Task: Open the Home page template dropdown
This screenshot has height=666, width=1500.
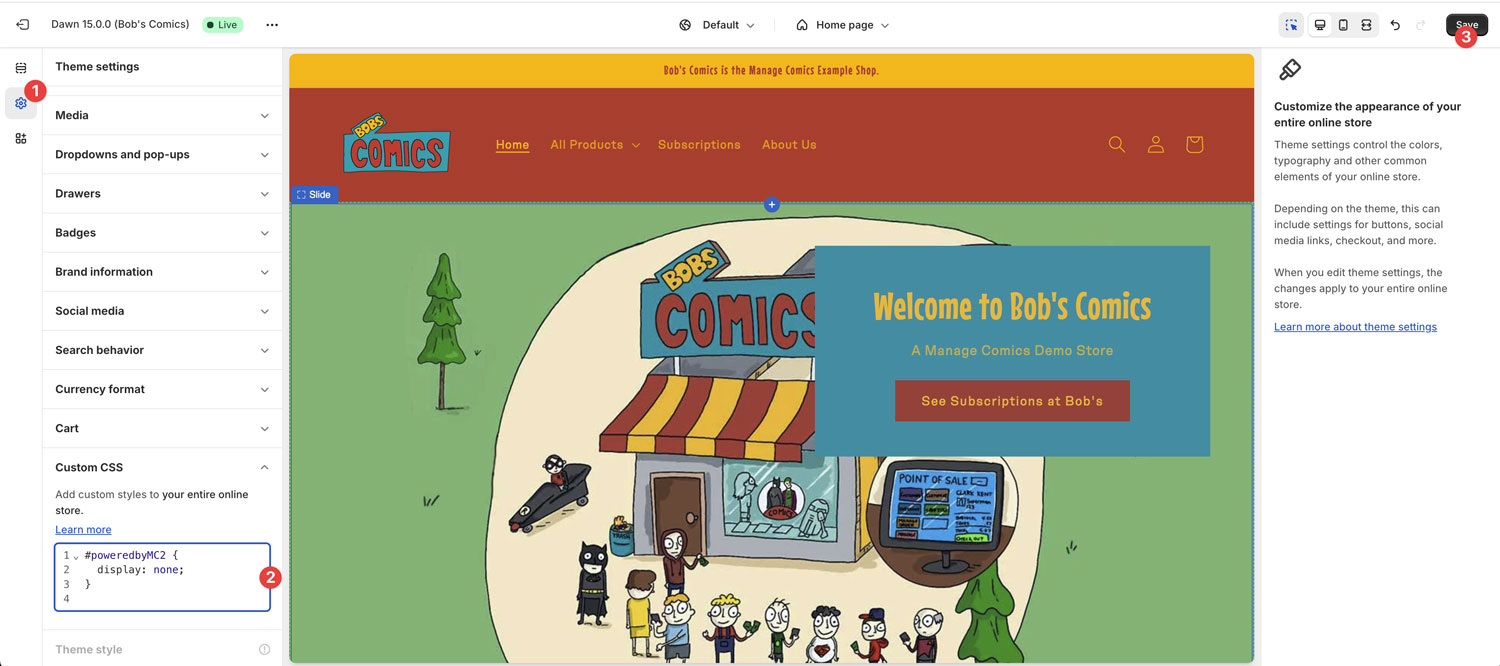Action: (x=842, y=25)
